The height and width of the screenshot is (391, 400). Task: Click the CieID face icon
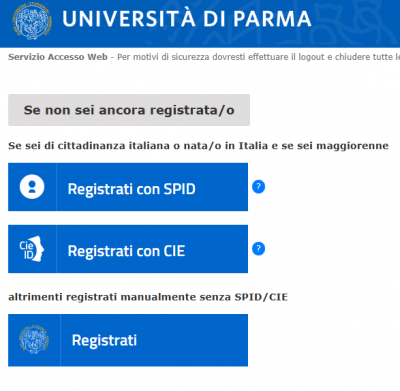tap(32, 249)
